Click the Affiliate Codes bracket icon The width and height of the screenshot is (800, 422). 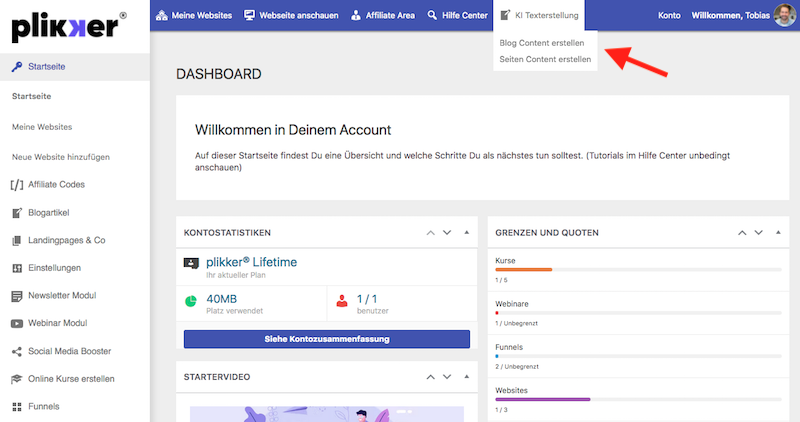point(17,185)
